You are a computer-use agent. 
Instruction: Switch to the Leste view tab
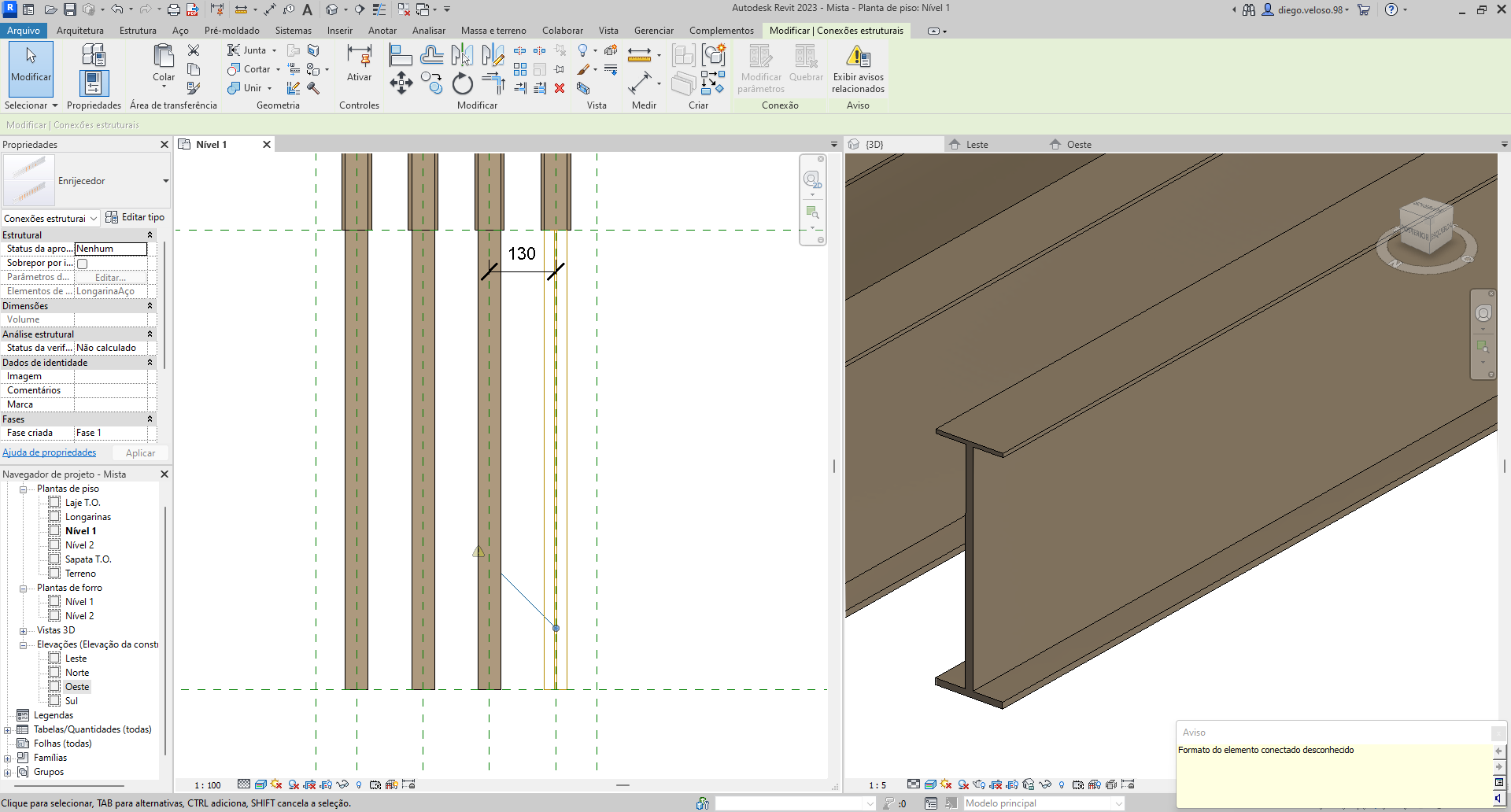point(977,145)
